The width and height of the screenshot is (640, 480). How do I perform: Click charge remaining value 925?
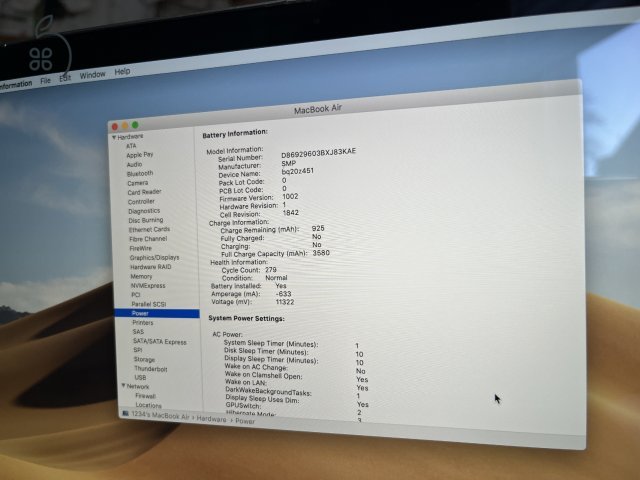(x=318, y=229)
